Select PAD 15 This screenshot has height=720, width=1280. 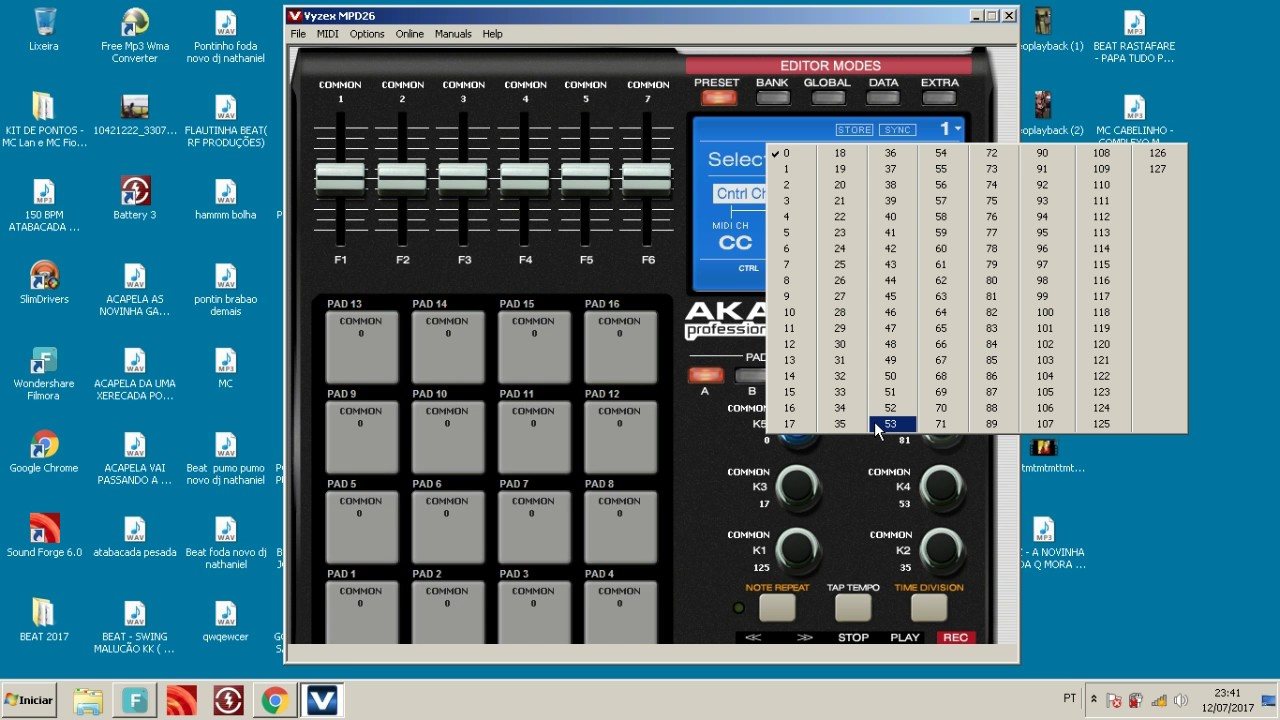click(533, 347)
